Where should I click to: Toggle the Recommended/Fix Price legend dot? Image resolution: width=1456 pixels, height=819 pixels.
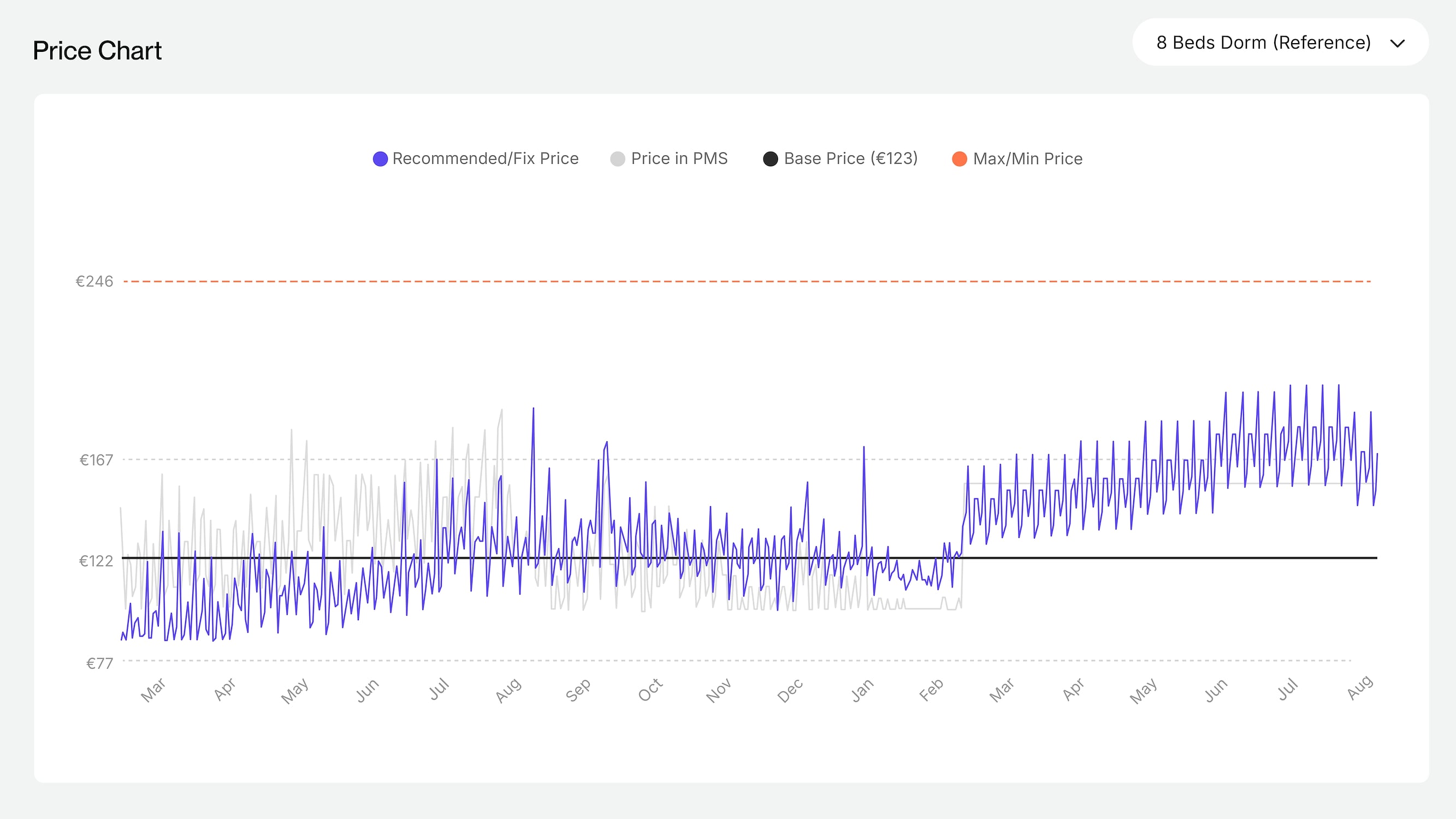tap(380, 159)
